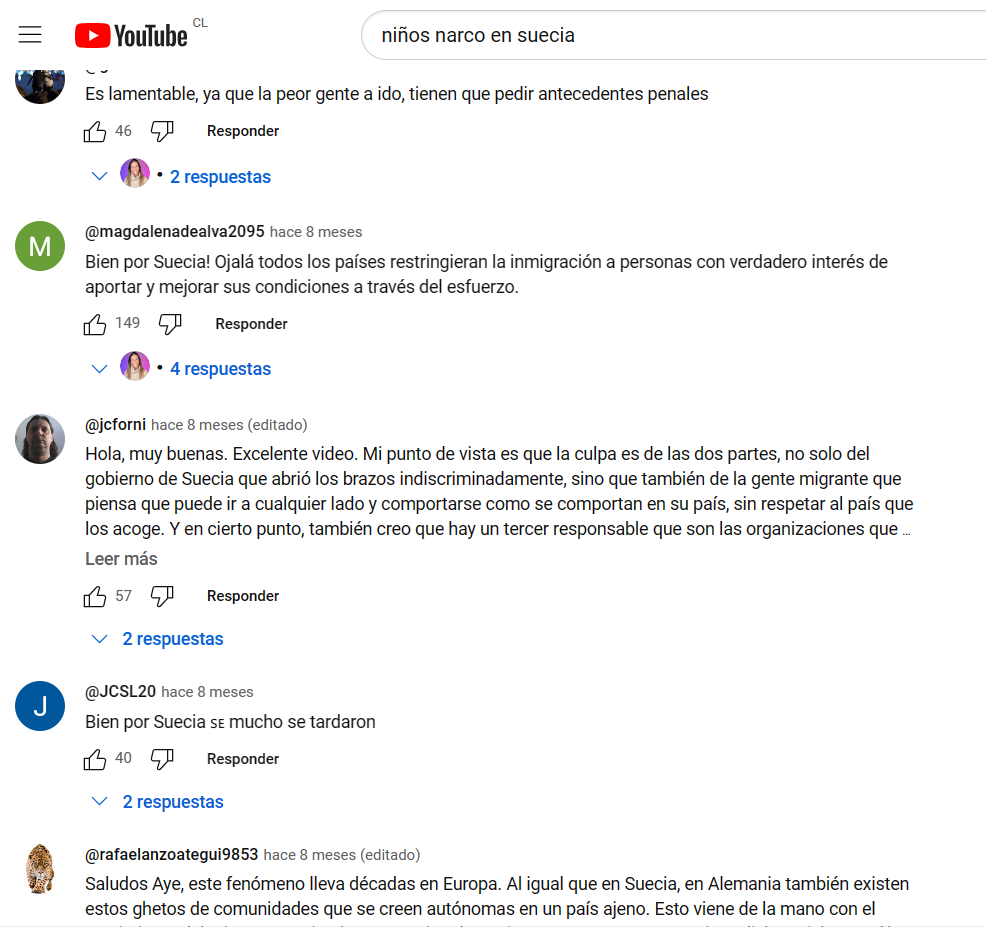Focus the search box containing niños narco

tap(673, 35)
